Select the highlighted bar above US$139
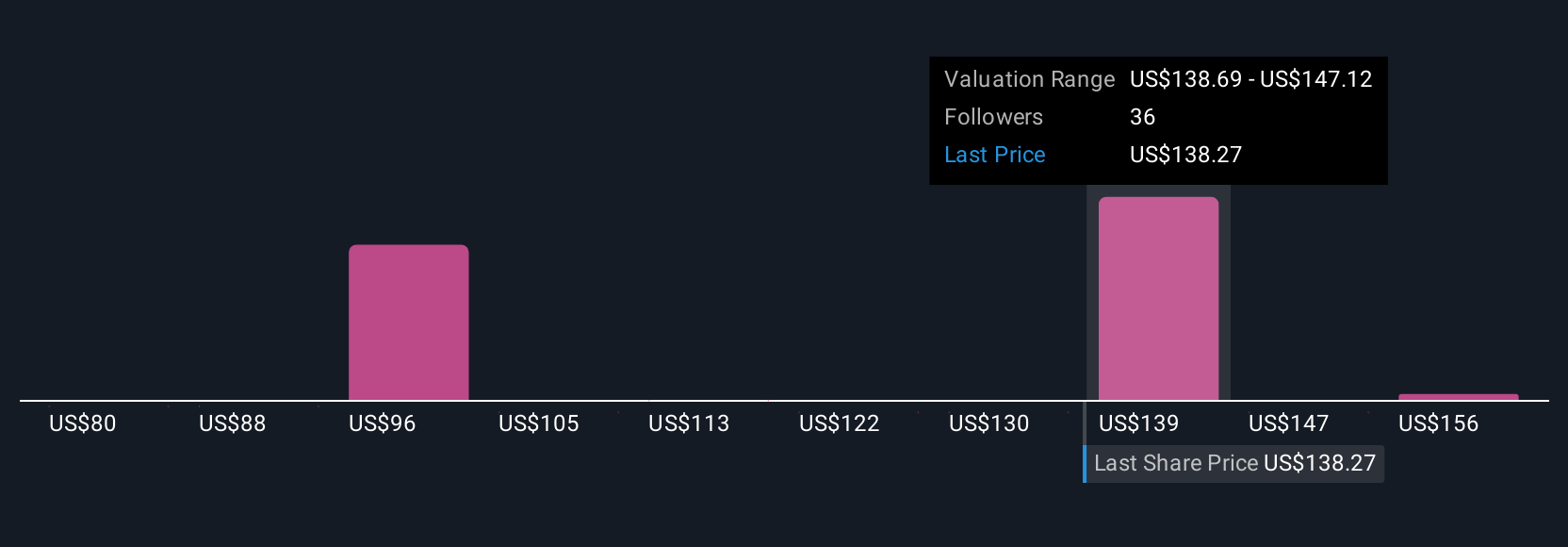The image size is (1568, 547). click(1158, 298)
